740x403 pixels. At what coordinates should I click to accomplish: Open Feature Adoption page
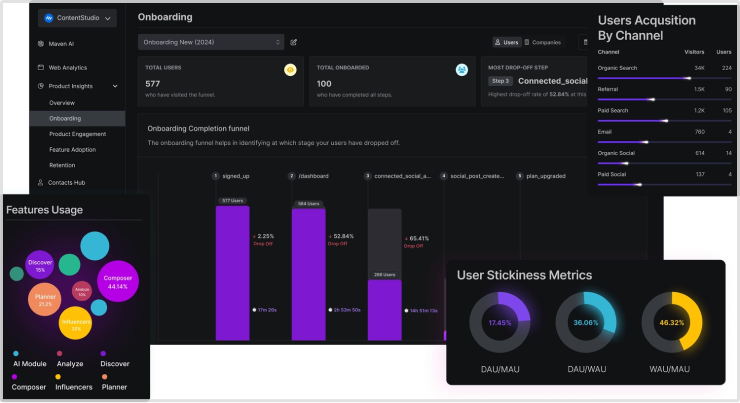(72, 150)
